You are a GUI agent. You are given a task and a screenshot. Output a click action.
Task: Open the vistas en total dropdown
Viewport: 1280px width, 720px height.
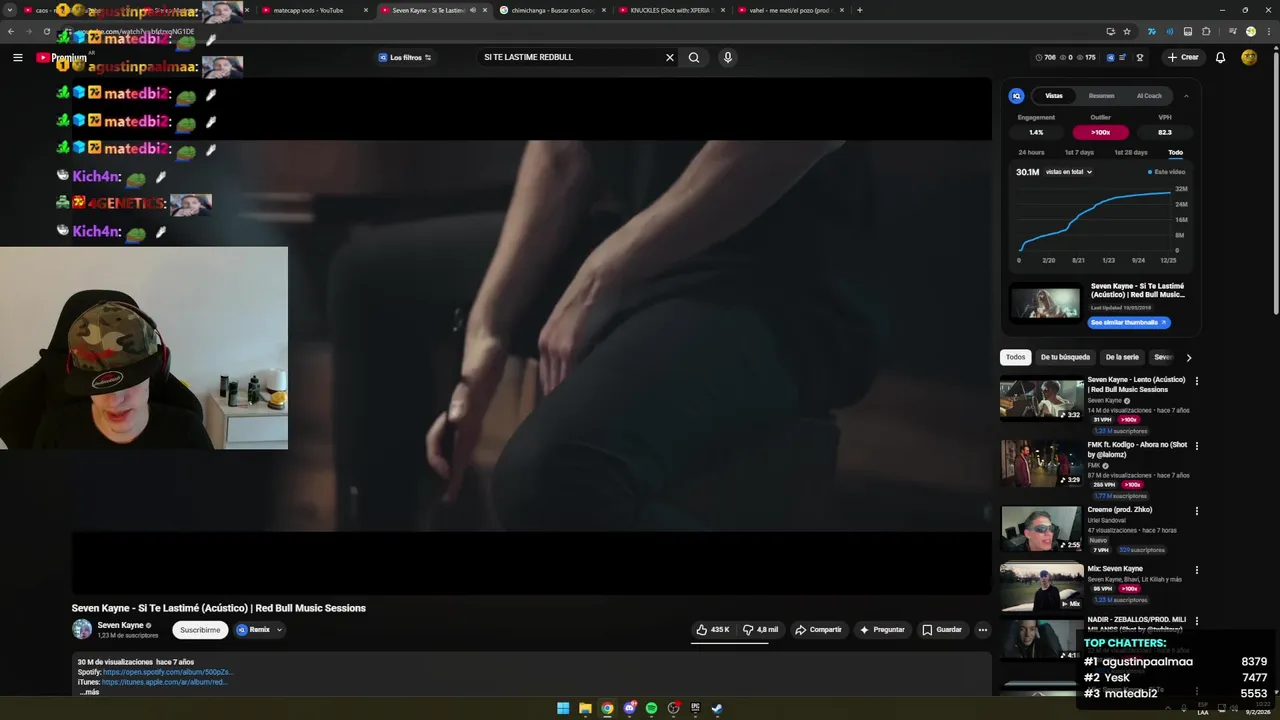tap(1069, 172)
